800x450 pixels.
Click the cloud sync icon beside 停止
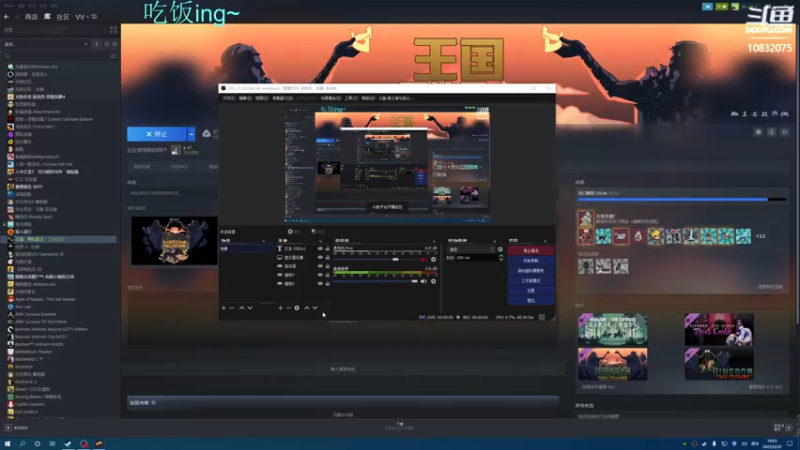[206, 134]
